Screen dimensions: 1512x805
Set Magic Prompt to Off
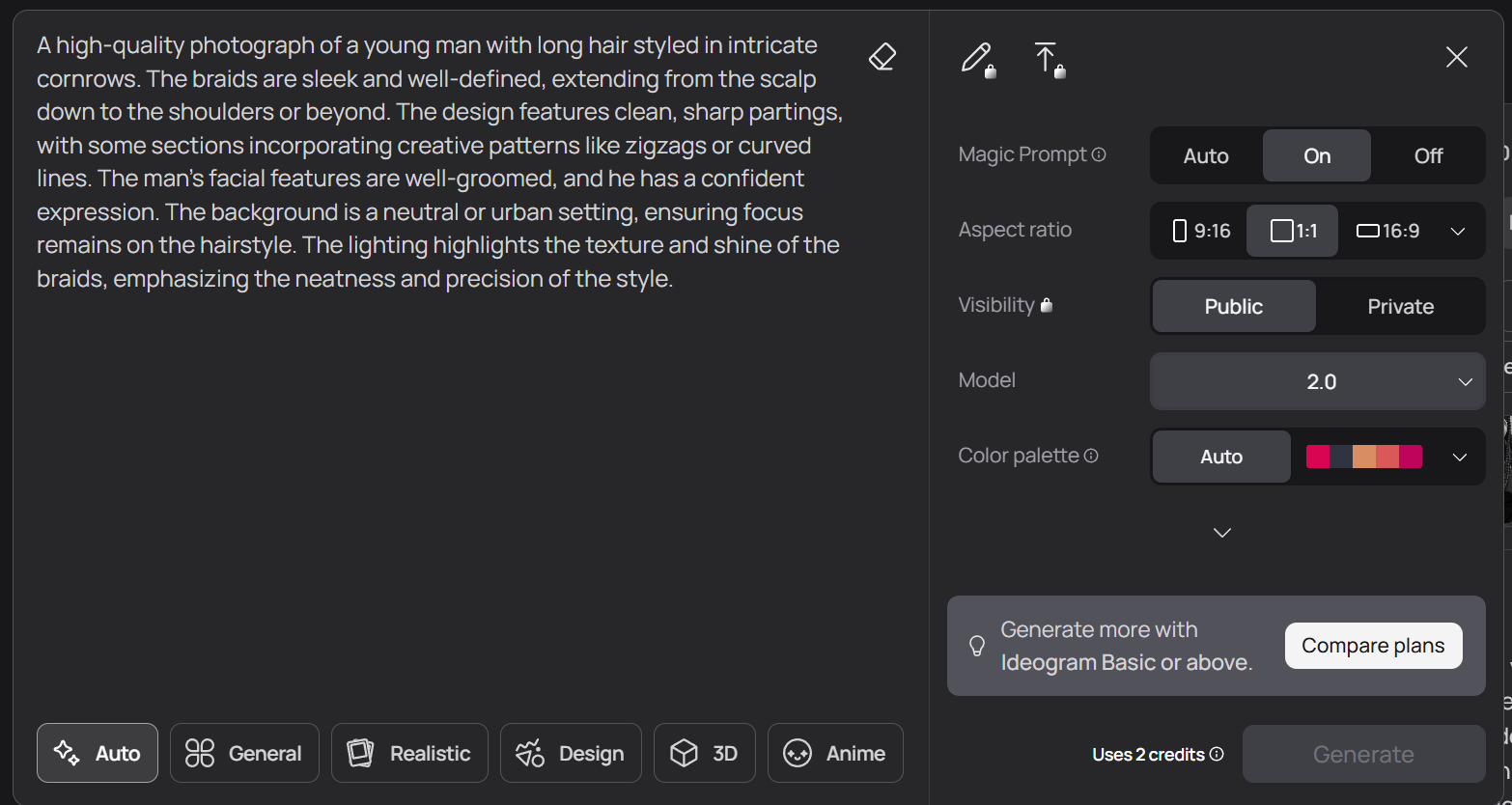[x=1428, y=155]
